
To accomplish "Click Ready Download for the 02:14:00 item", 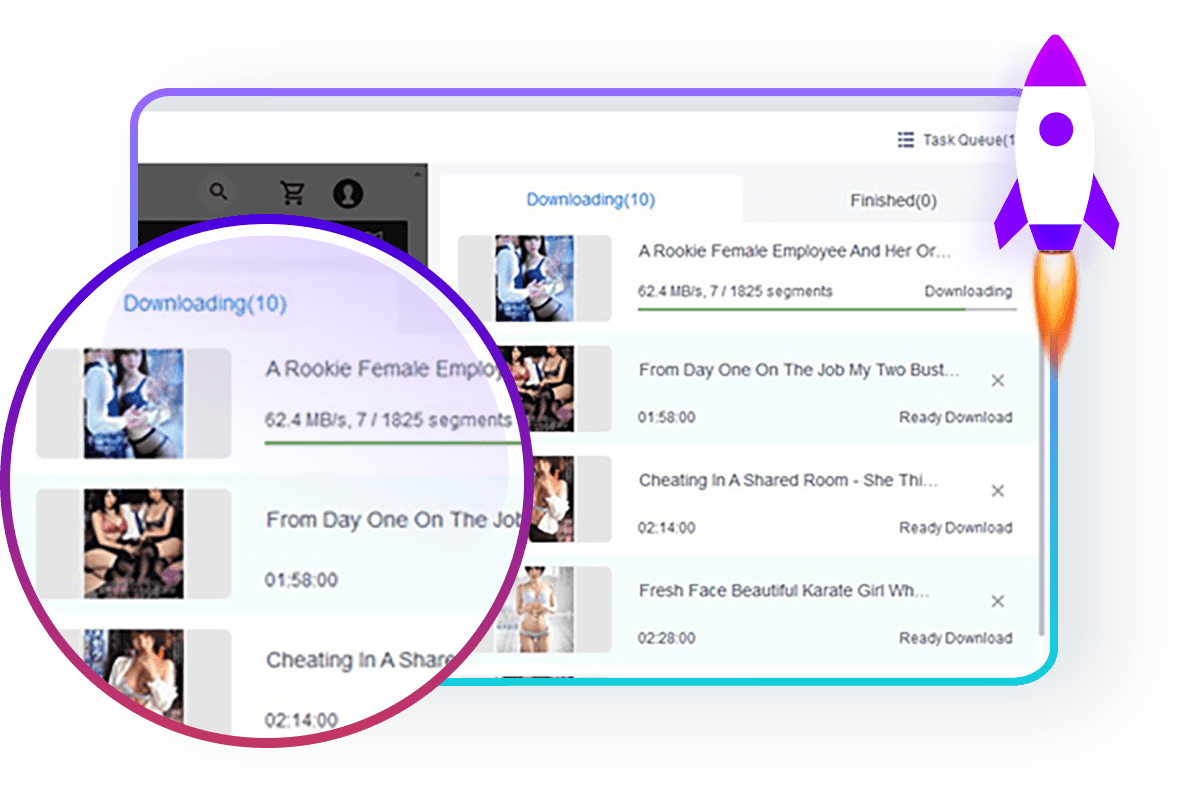I will [x=955, y=527].
